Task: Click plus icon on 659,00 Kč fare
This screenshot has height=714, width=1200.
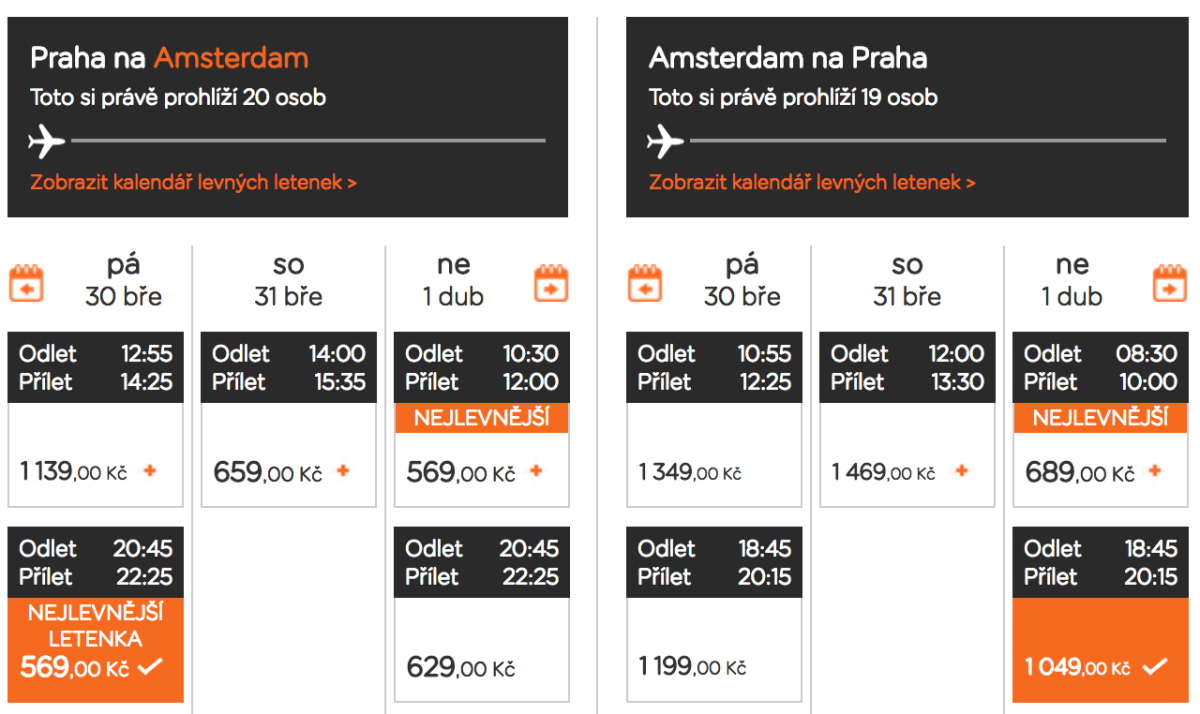Action: click(x=343, y=471)
